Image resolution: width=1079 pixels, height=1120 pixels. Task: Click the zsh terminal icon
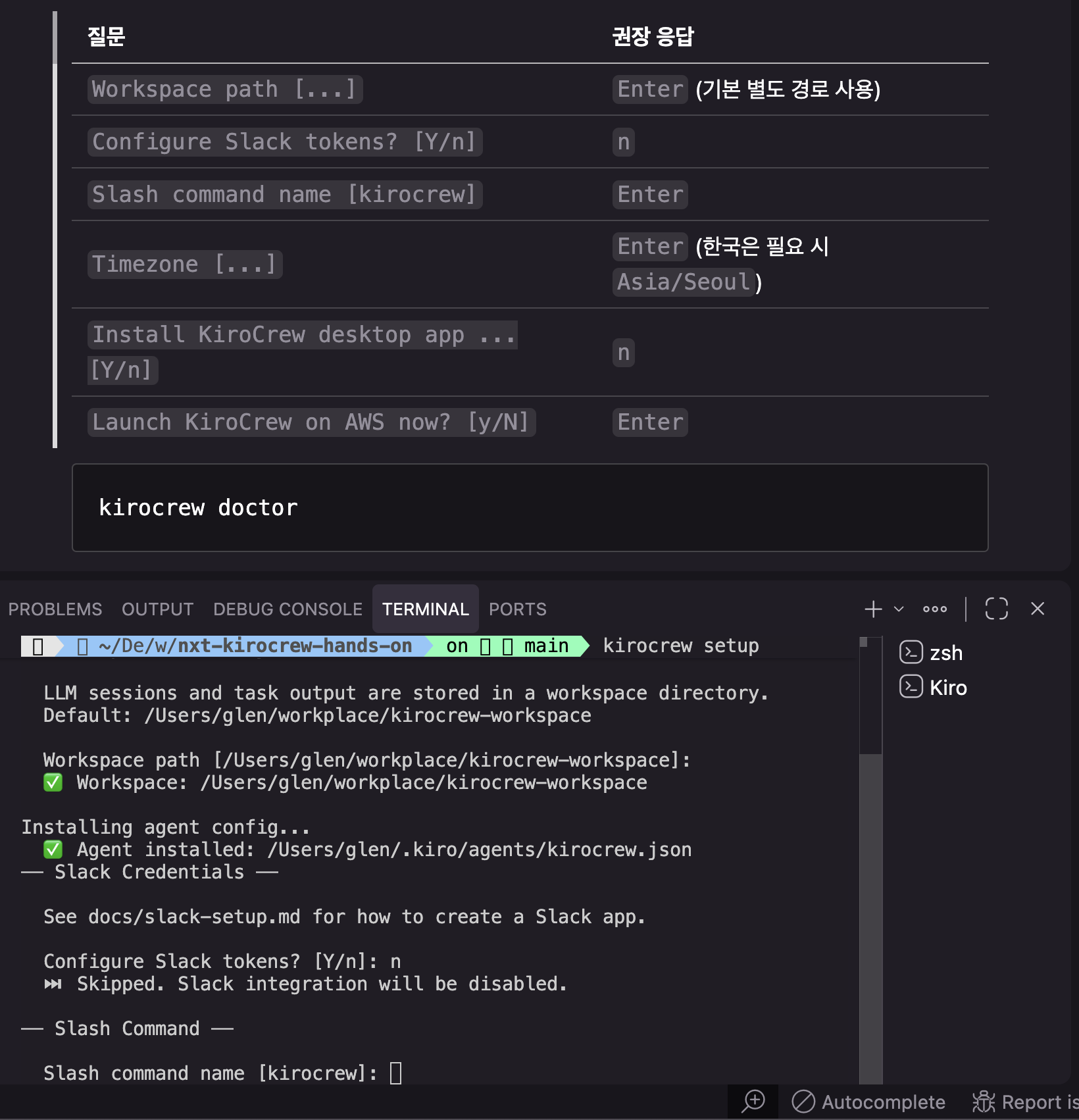pos(911,652)
